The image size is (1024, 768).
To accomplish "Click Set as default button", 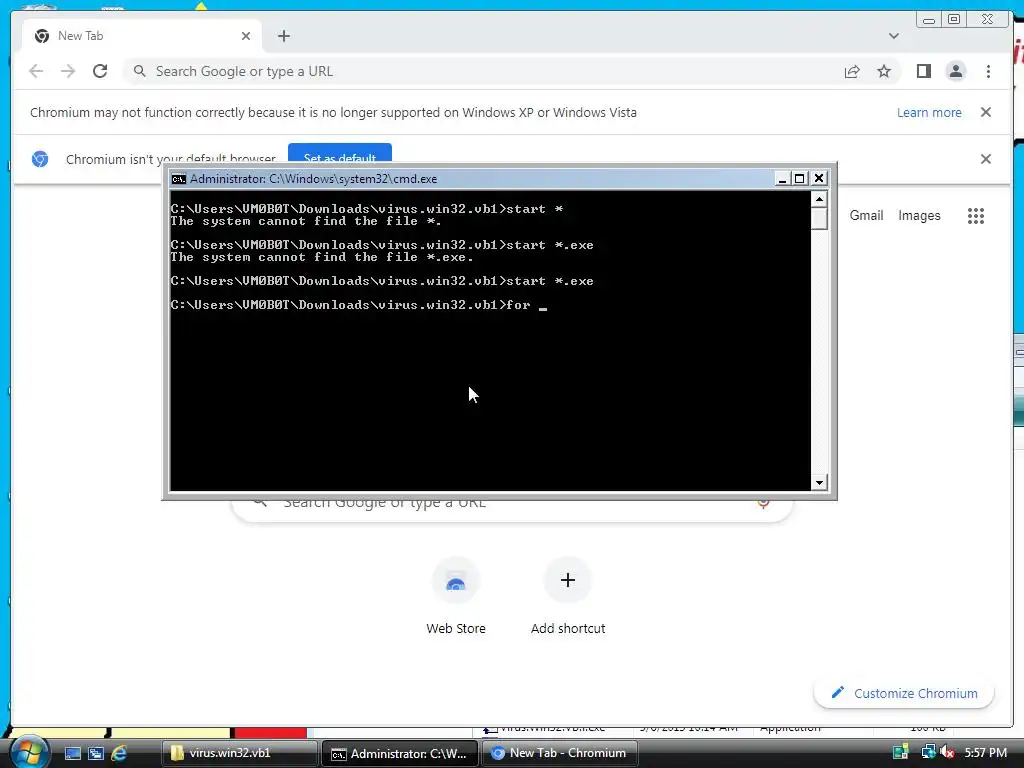I will tap(340, 154).
